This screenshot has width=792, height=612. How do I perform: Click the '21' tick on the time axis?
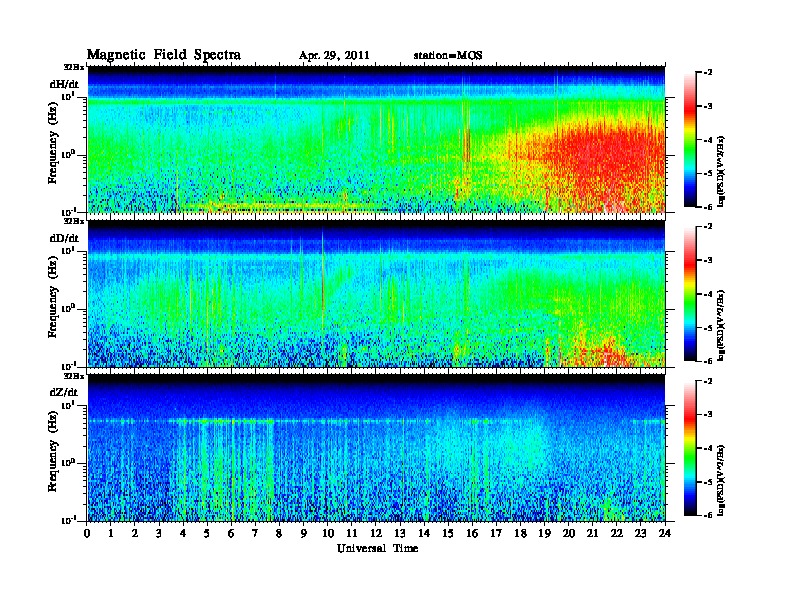pyautogui.click(x=592, y=533)
